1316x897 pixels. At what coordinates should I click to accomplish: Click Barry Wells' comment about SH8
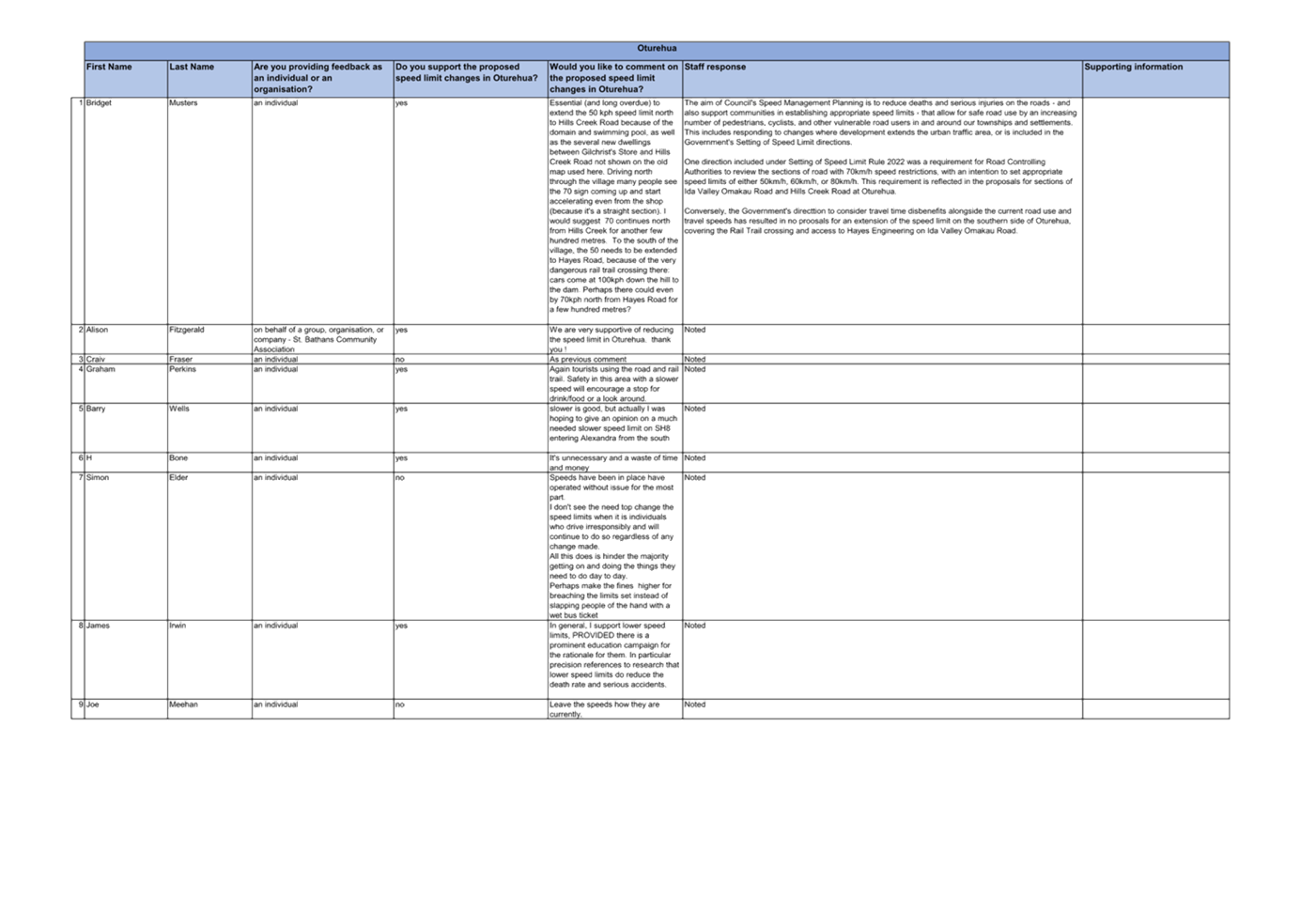(x=612, y=424)
